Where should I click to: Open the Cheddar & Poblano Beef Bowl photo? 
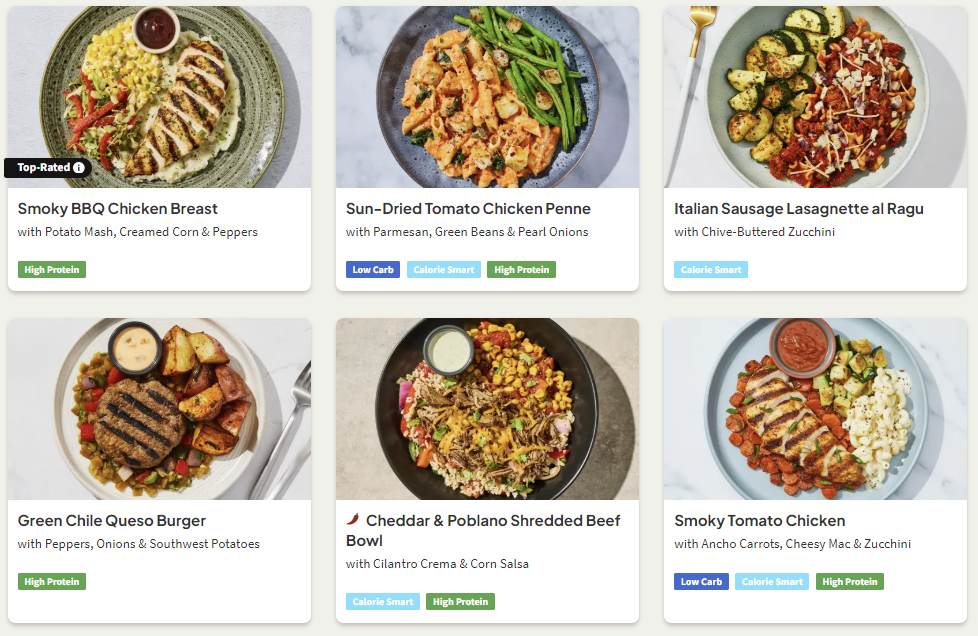coord(487,409)
